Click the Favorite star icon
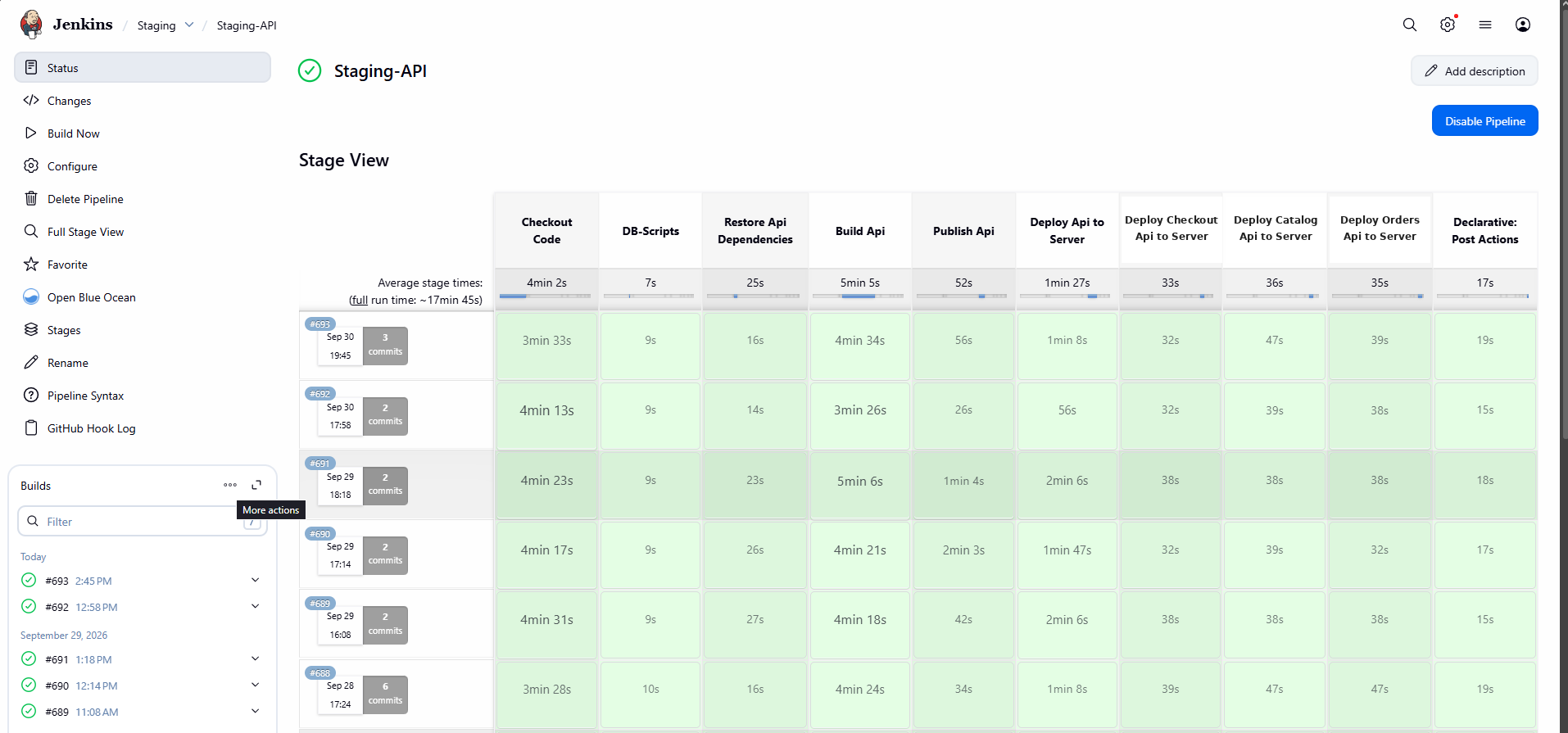Viewport: 1568px width, 733px height. pyautogui.click(x=31, y=264)
